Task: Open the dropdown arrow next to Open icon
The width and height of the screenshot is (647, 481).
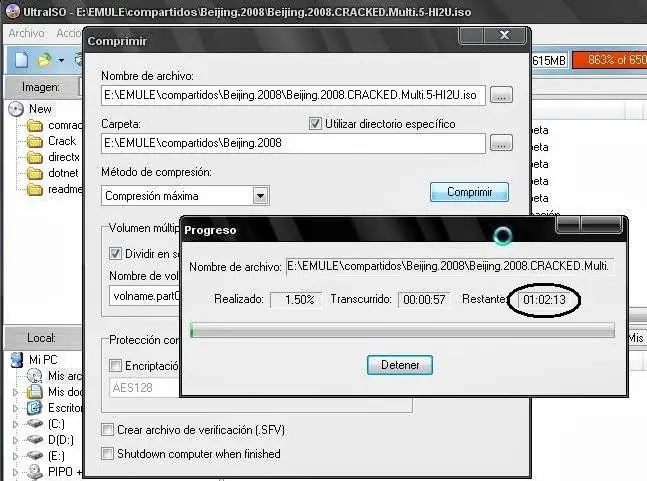Action: point(61,60)
